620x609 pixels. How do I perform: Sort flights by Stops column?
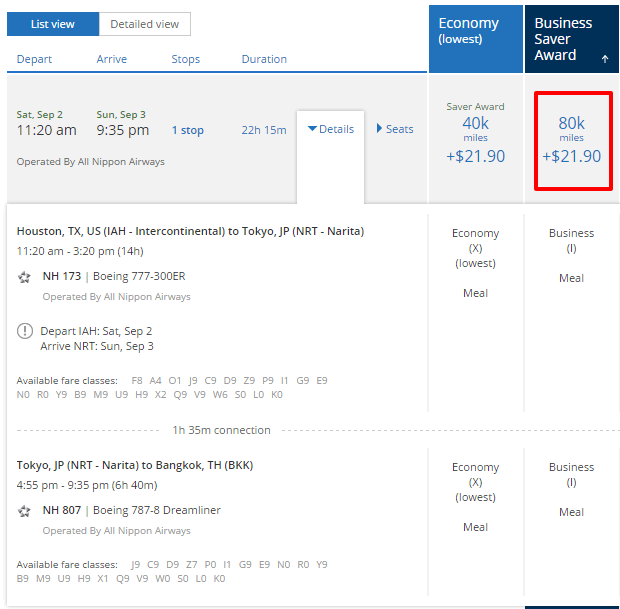tap(185, 59)
